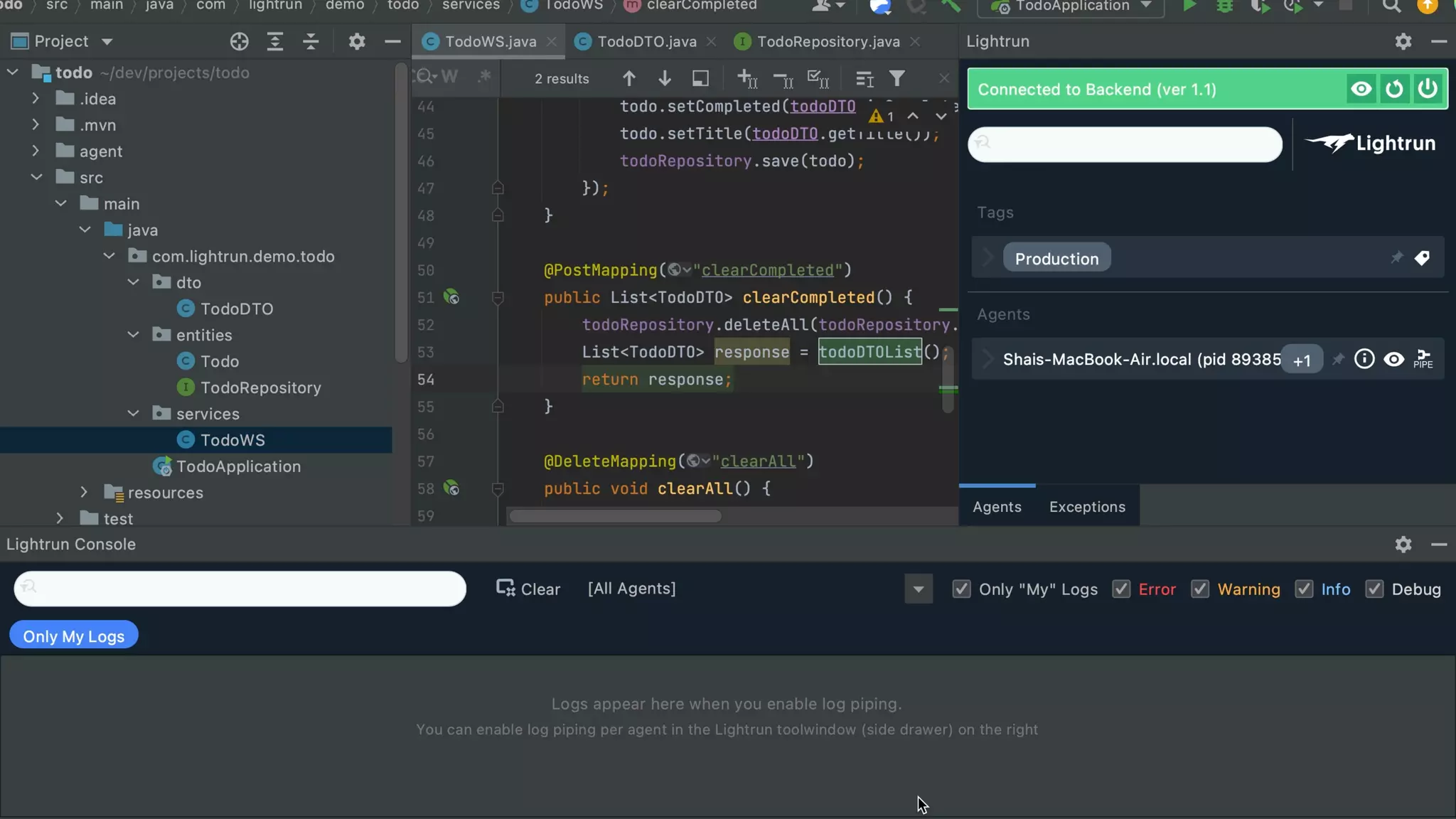
Task: Switch to TodoRepository.java editor tab
Action: 828,42
